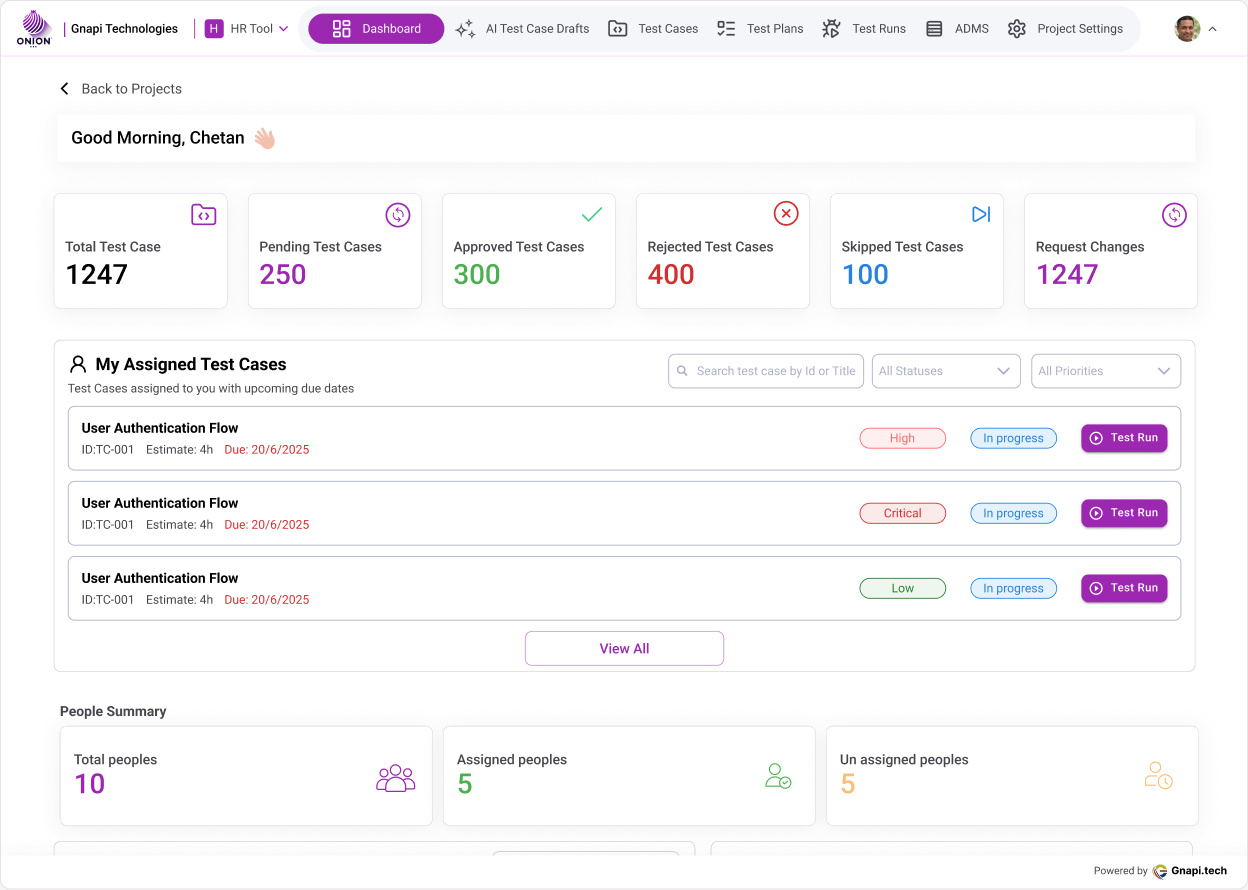Click the Test Cases folder icon

coord(618,29)
